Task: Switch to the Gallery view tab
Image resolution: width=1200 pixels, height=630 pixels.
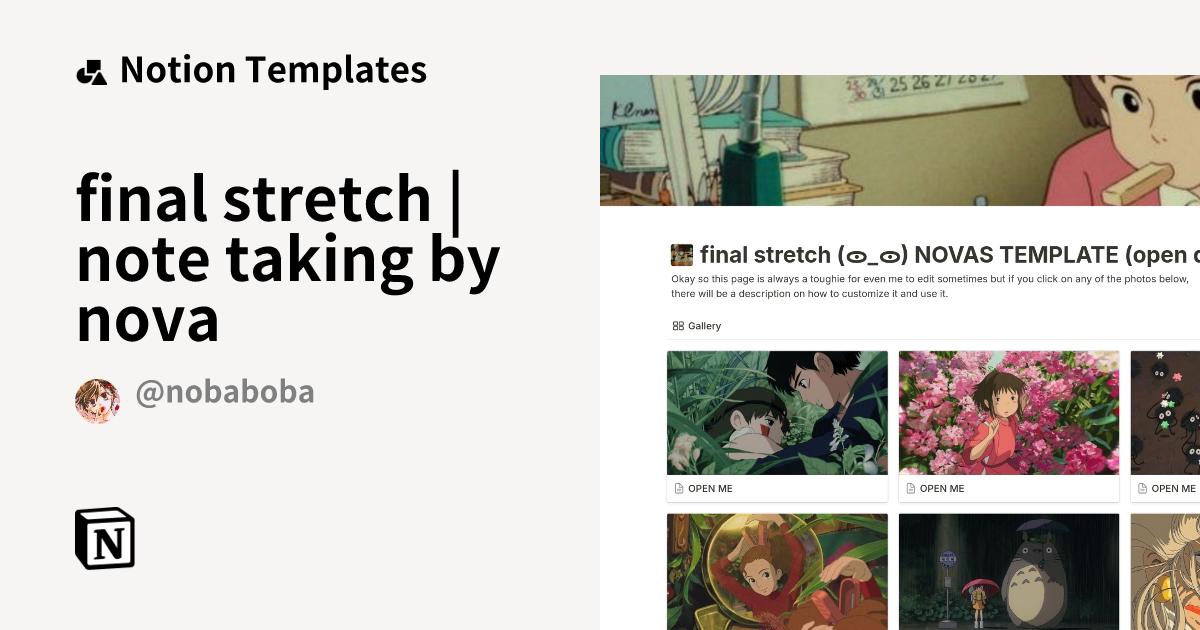Action: 696,326
